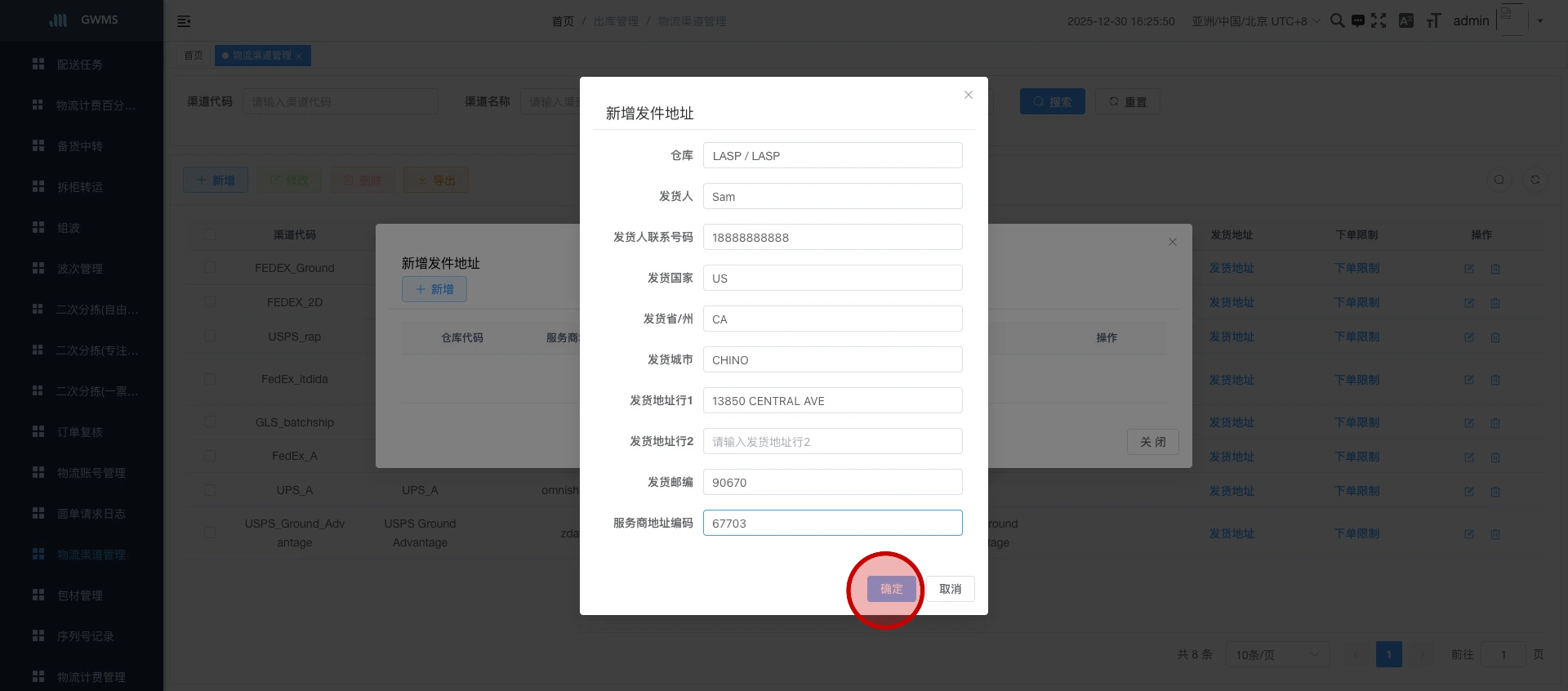1568x691 pixels.
Task: Focus the 发货人联系号码 field
Action: (x=832, y=237)
